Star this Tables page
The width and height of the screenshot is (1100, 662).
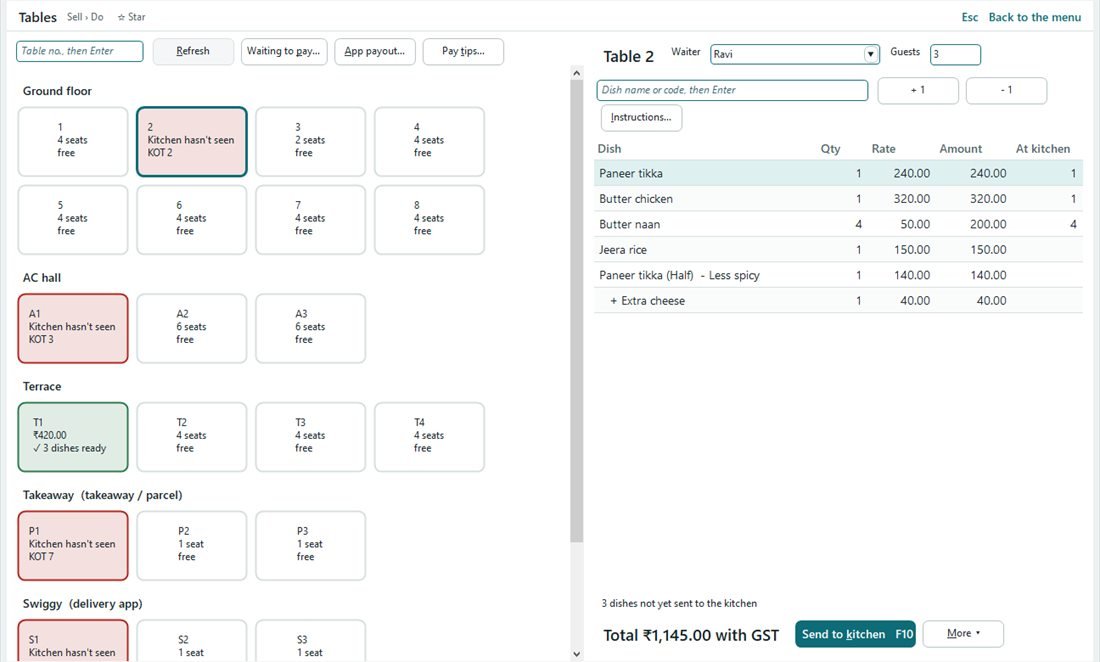(131, 17)
